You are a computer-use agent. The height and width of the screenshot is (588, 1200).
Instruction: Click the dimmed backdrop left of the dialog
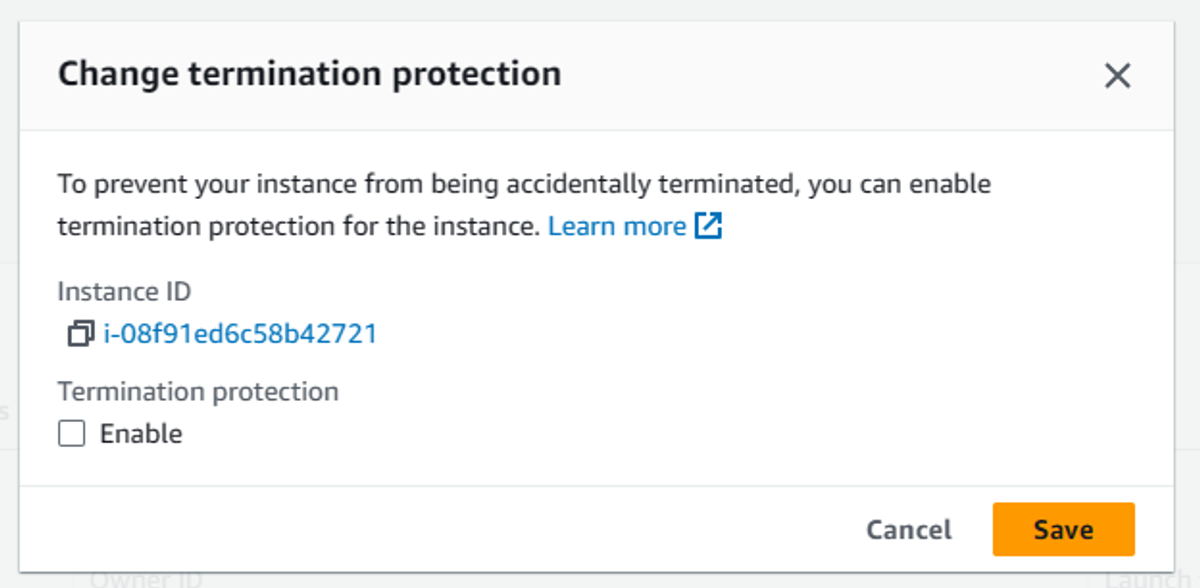tap(9, 300)
